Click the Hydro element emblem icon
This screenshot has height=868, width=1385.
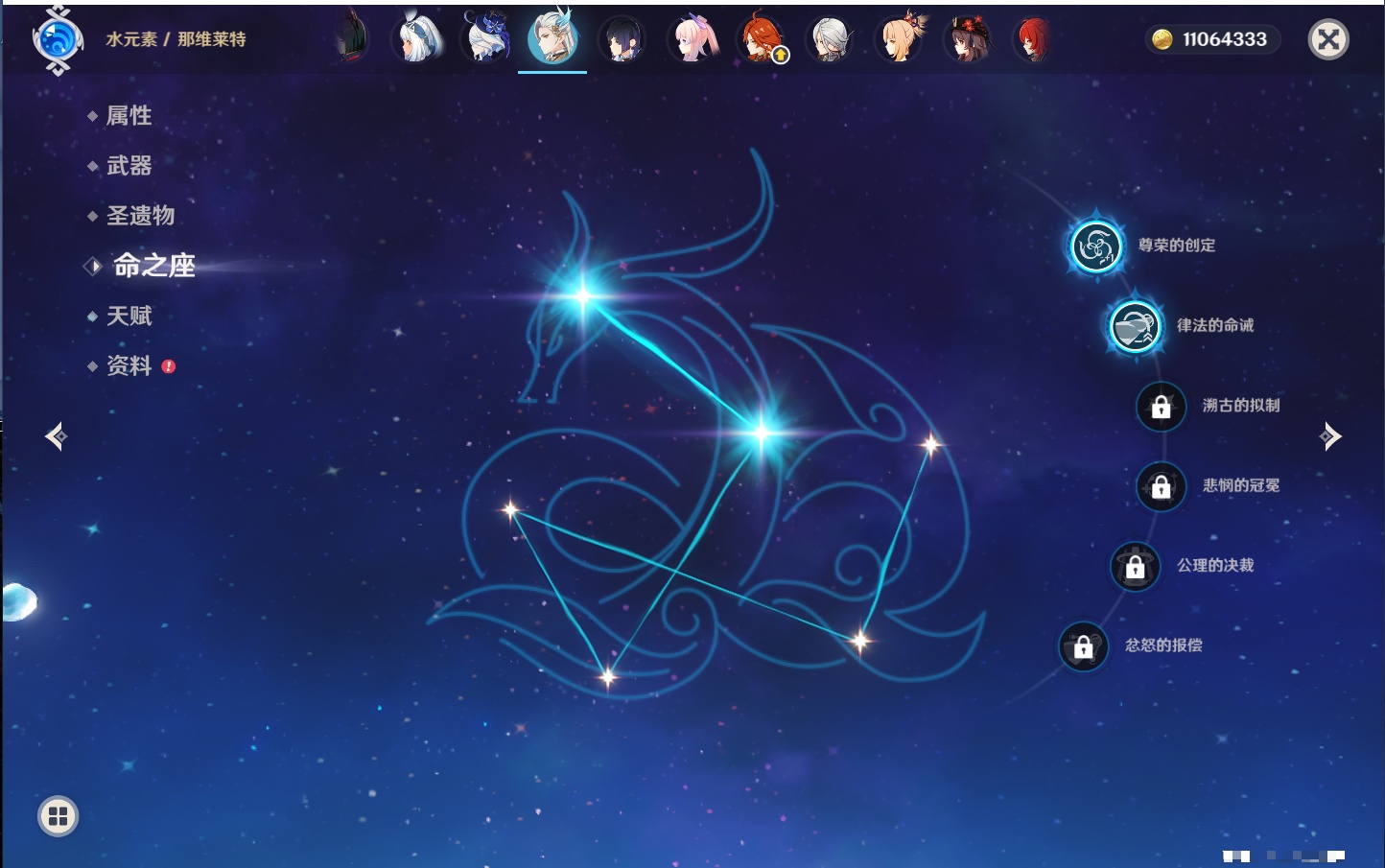(x=57, y=40)
